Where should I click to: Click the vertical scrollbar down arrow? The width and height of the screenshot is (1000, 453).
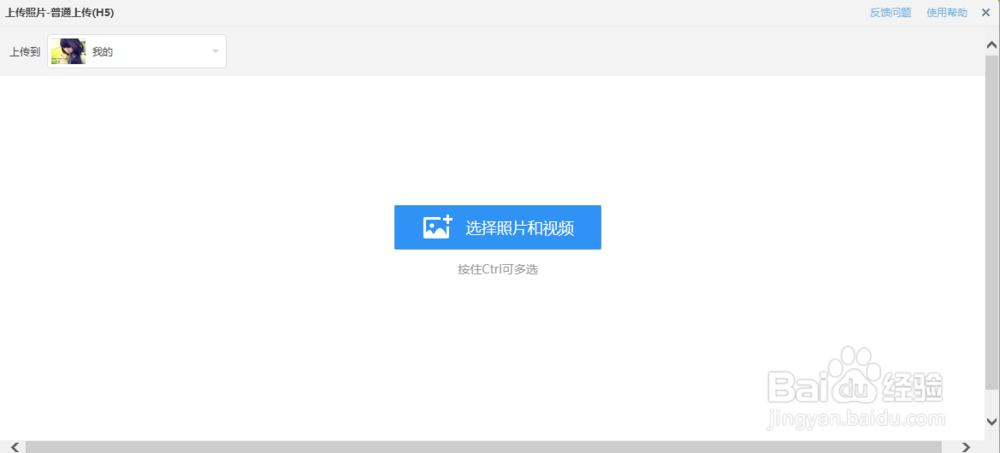coord(992,421)
